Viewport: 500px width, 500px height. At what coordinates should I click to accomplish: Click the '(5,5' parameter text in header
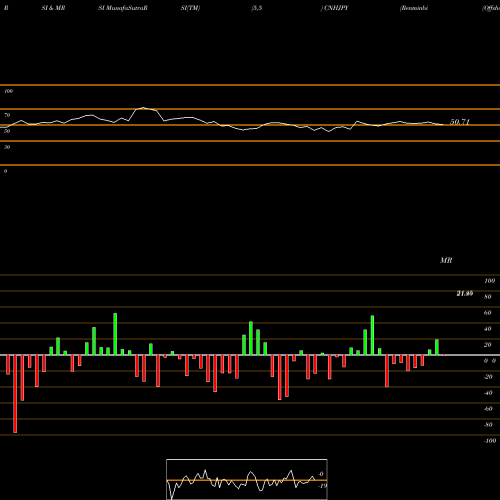[257, 8]
